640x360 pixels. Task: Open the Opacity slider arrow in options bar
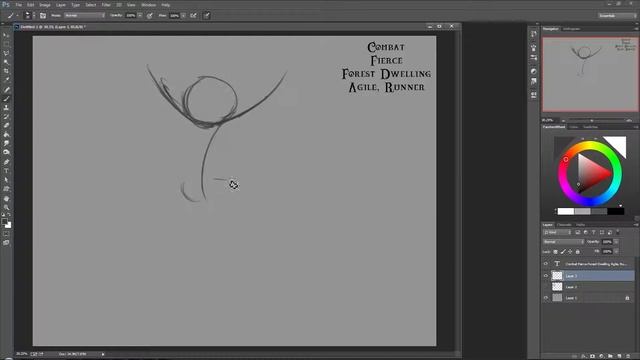pos(140,16)
